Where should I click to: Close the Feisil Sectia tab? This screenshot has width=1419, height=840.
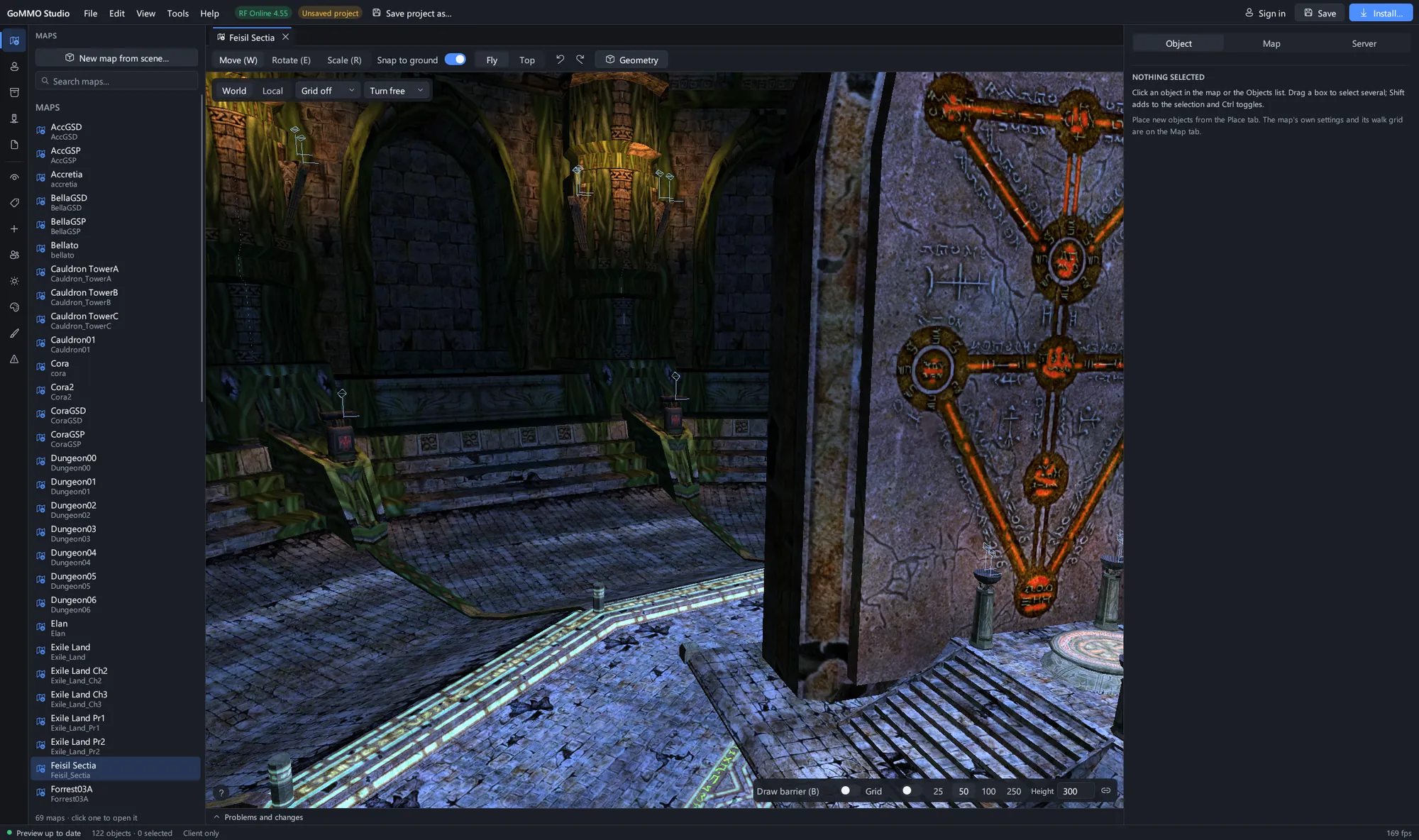(286, 37)
